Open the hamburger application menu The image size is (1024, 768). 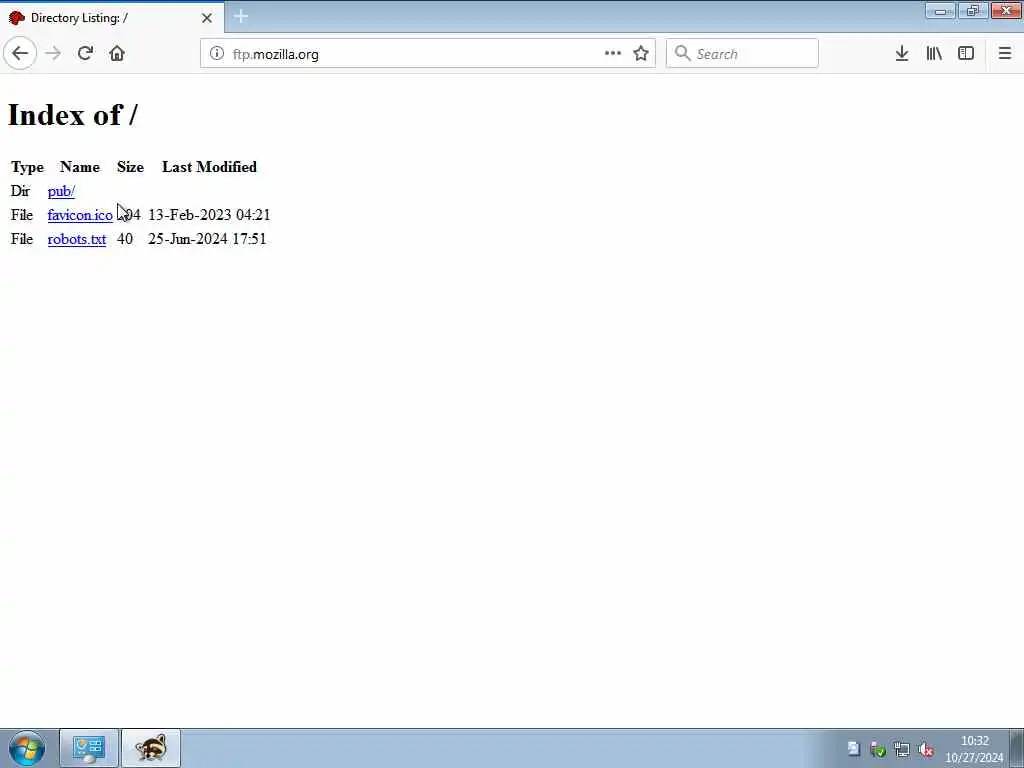click(x=1004, y=54)
